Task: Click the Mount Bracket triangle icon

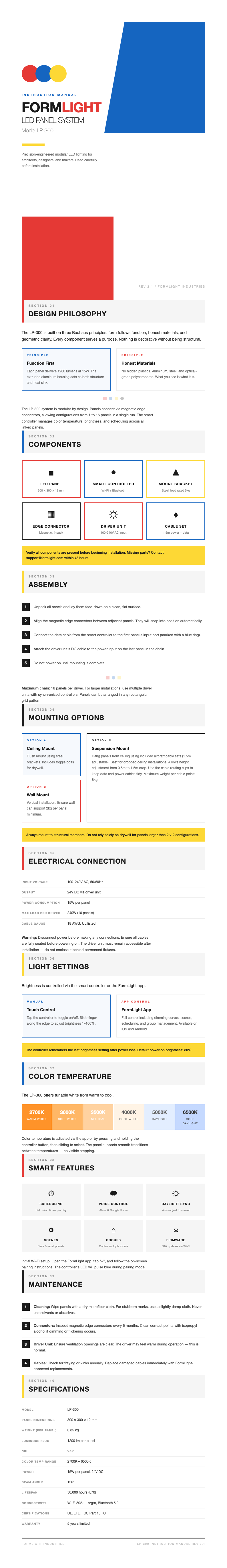Action: 176,472
